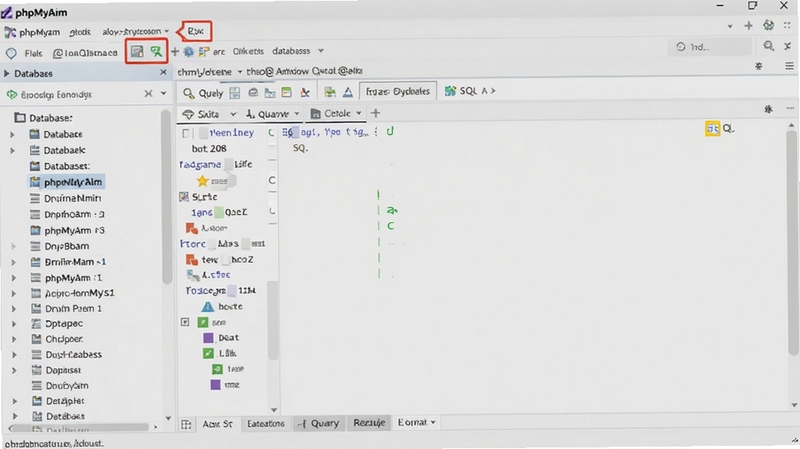
Task: Click the circle icon beside the Fials menu
Action: pos(11,53)
